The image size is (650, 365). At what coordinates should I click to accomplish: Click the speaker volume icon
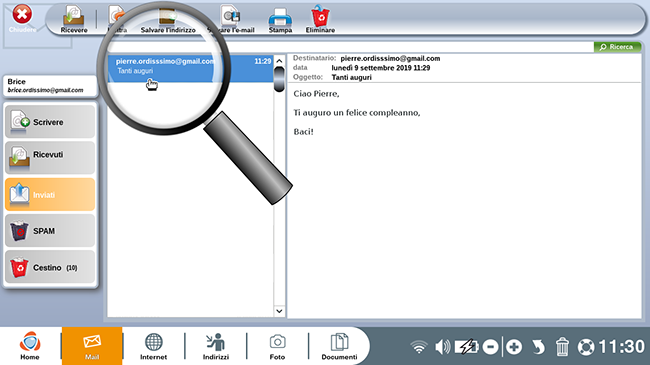tap(443, 347)
